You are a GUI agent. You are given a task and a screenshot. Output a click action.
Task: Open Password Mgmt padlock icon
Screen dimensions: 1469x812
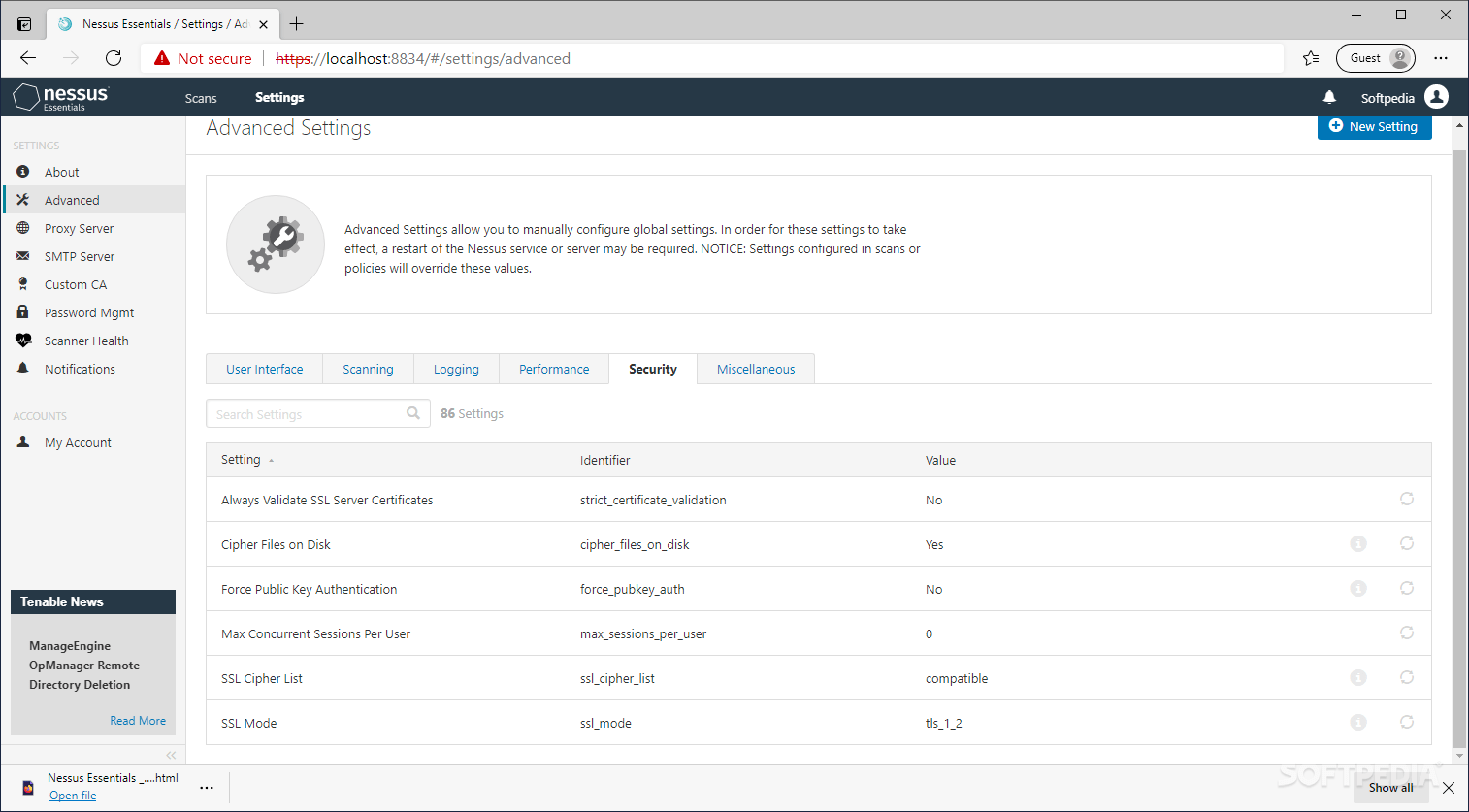click(x=22, y=312)
